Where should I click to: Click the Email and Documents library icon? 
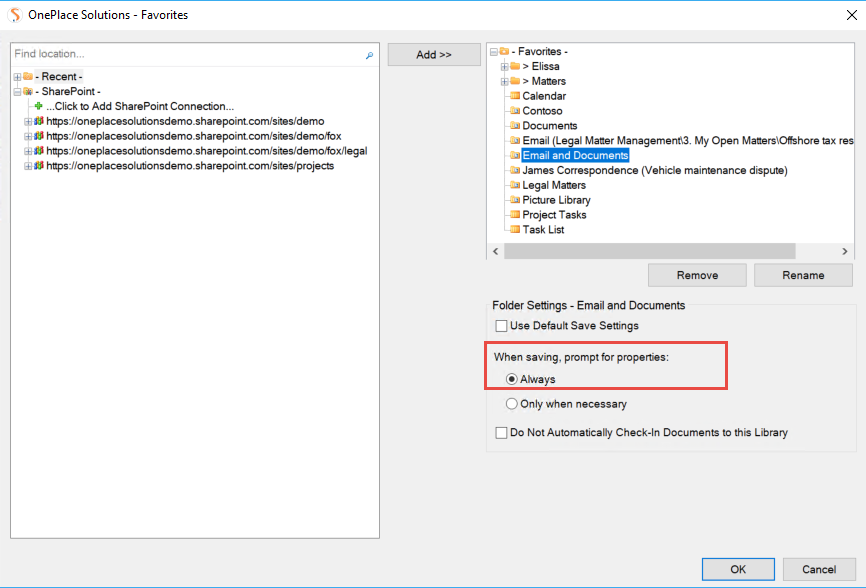coord(515,156)
